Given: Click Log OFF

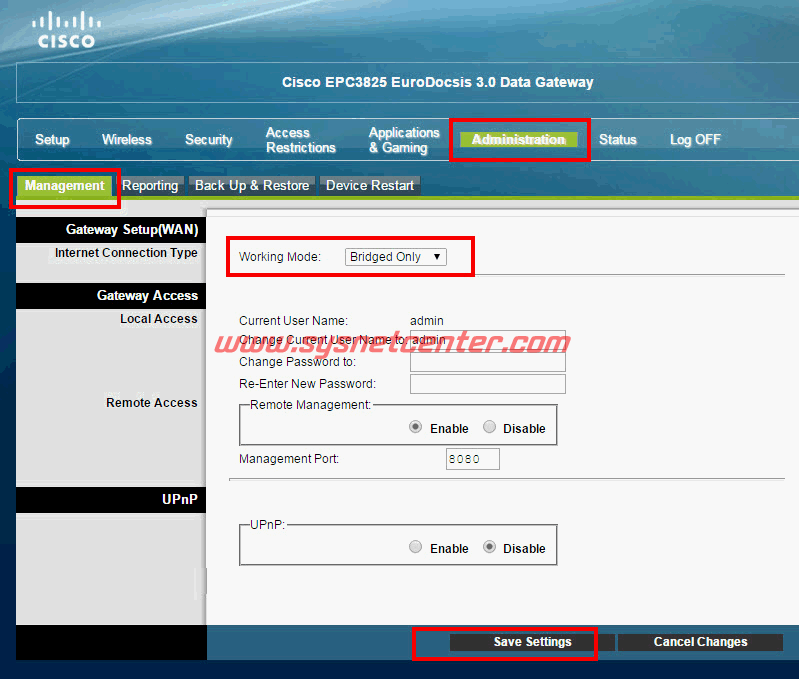Looking at the screenshot, I should point(695,140).
